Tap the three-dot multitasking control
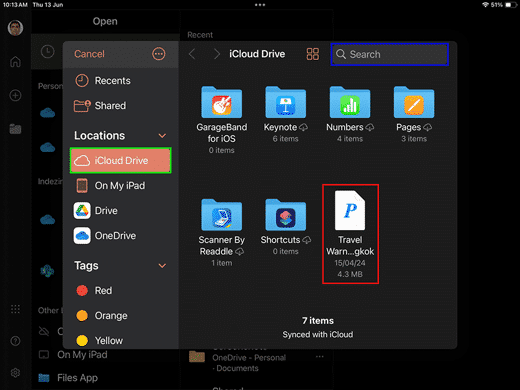This screenshot has width=520, height=390. [x=260, y=5]
